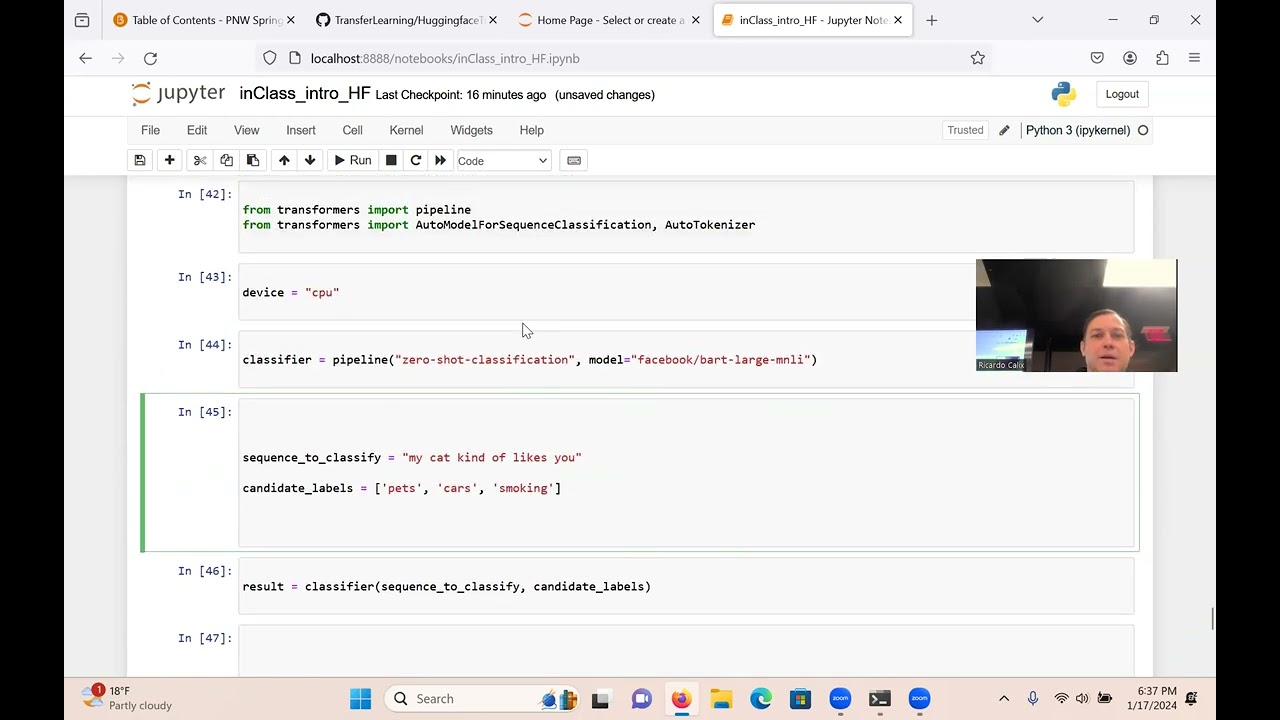Screen dimensions: 1280x720
Task: Paste cells below using the toolbar icon
Action: point(253,160)
